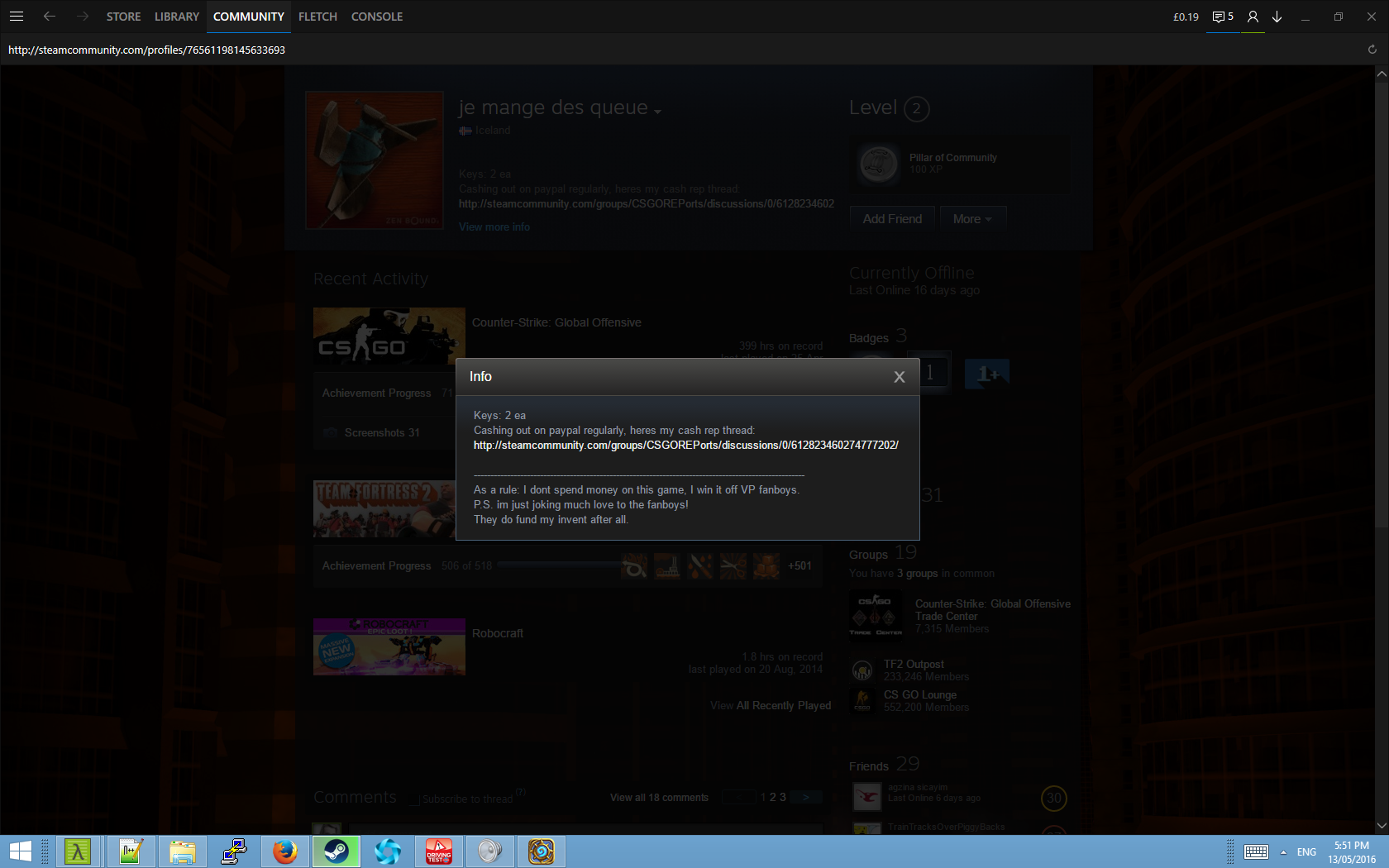Show hidden system tray icons

pos(1283,852)
